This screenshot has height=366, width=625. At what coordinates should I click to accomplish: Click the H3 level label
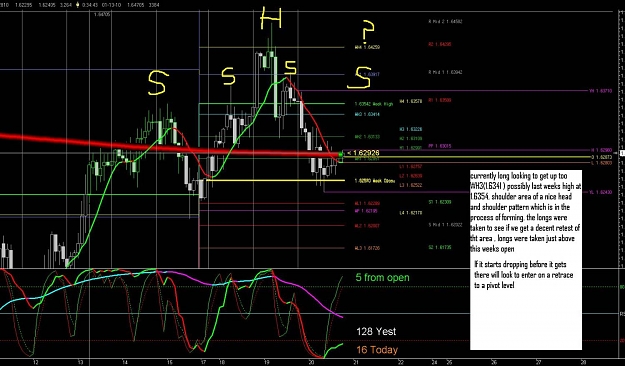click(411, 129)
